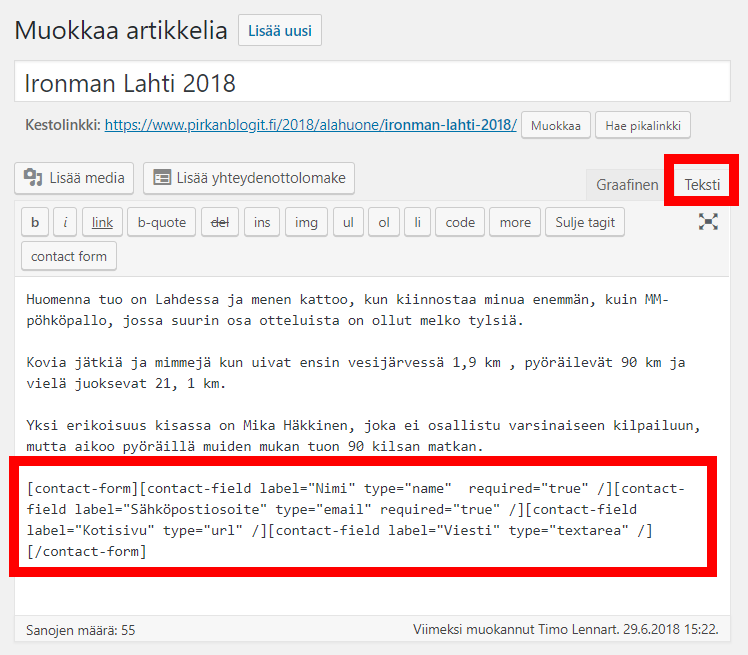Click the italic 'i' quicktag button
This screenshot has width=748, height=655.
65,222
